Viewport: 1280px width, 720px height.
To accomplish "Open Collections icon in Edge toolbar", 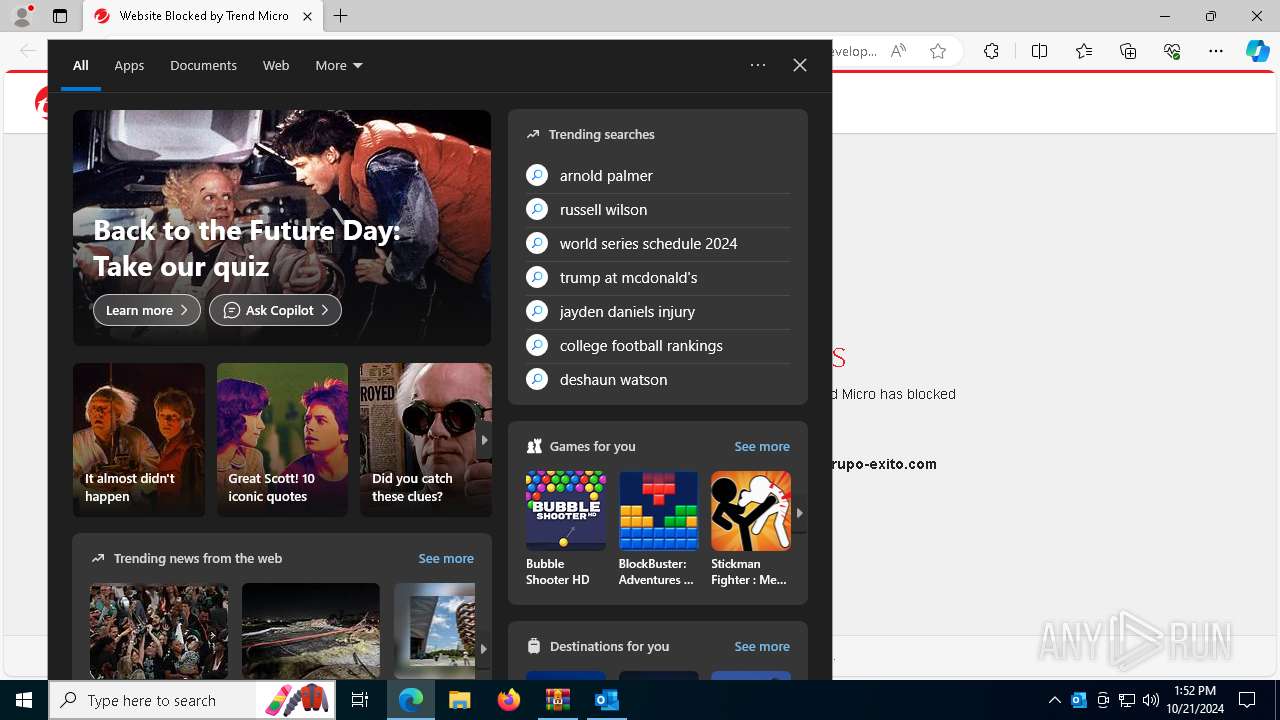I will (1128, 51).
